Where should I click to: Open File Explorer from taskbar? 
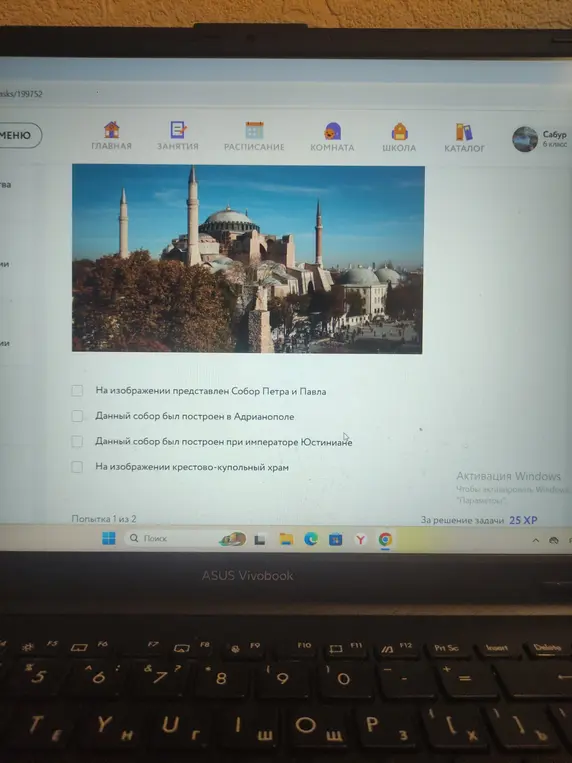[x=286, y=539]
